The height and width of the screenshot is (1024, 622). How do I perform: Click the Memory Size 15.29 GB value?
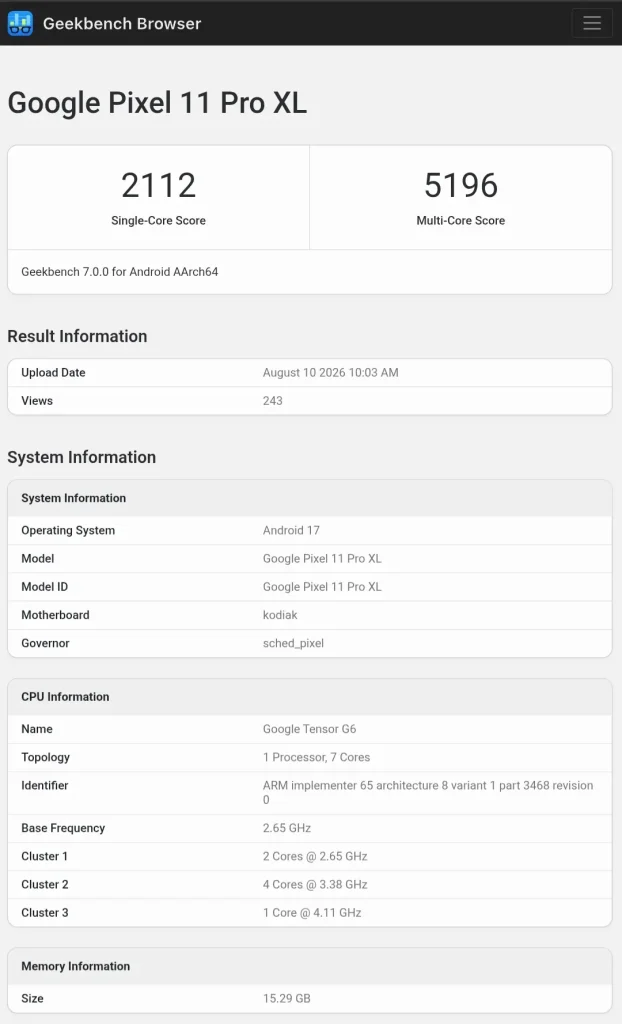tap(286, 999)
